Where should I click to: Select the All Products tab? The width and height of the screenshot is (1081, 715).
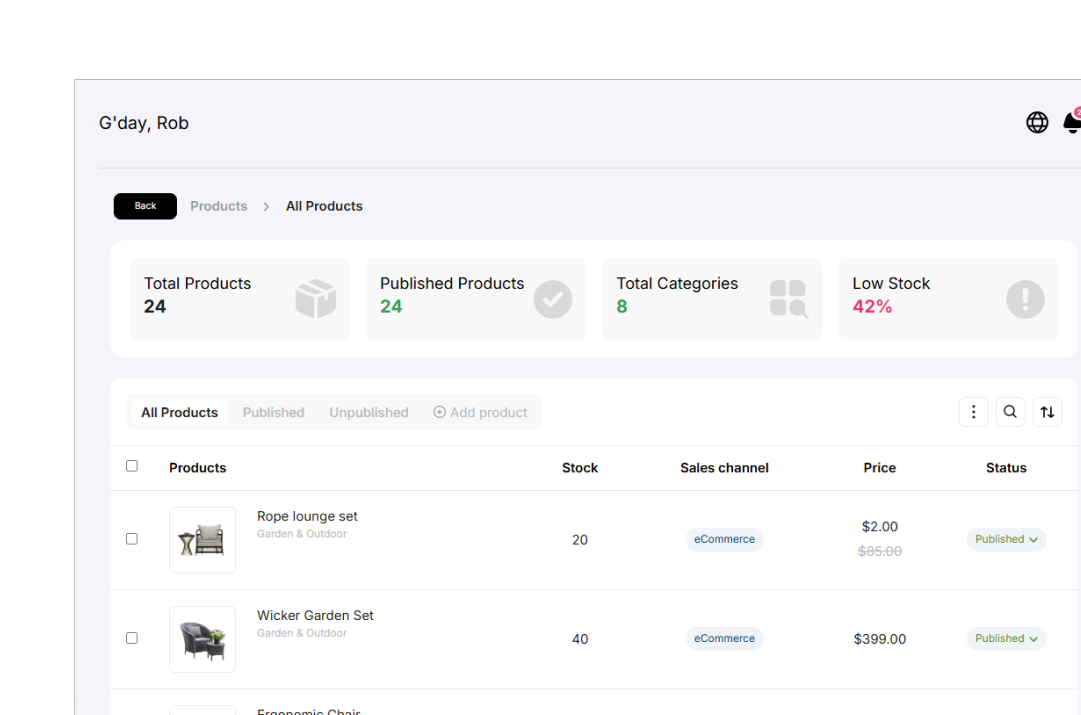point(179,412)
